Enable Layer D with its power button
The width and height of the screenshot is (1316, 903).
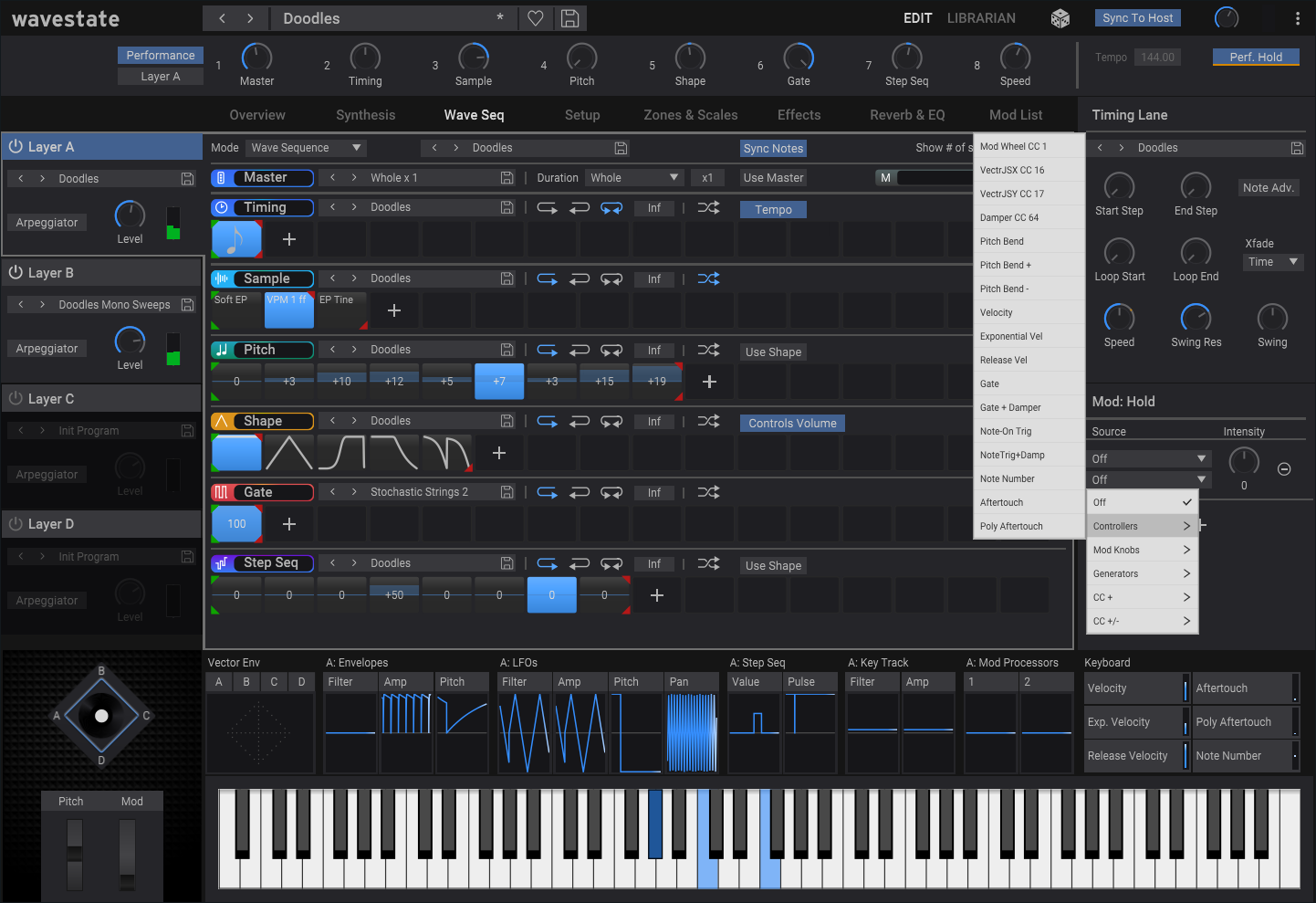click(x=16, y=524)
